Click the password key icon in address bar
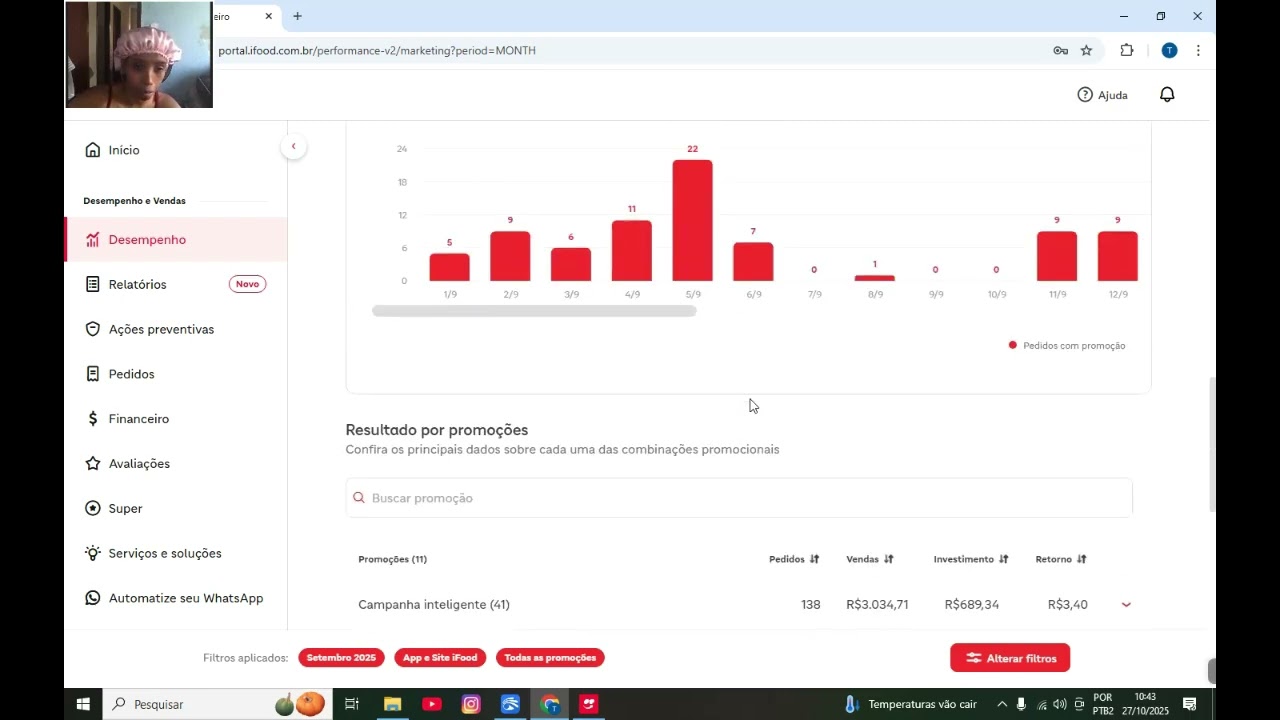Image resolution: width=1280 pixels, height=720 pixels. (1060, 50)
